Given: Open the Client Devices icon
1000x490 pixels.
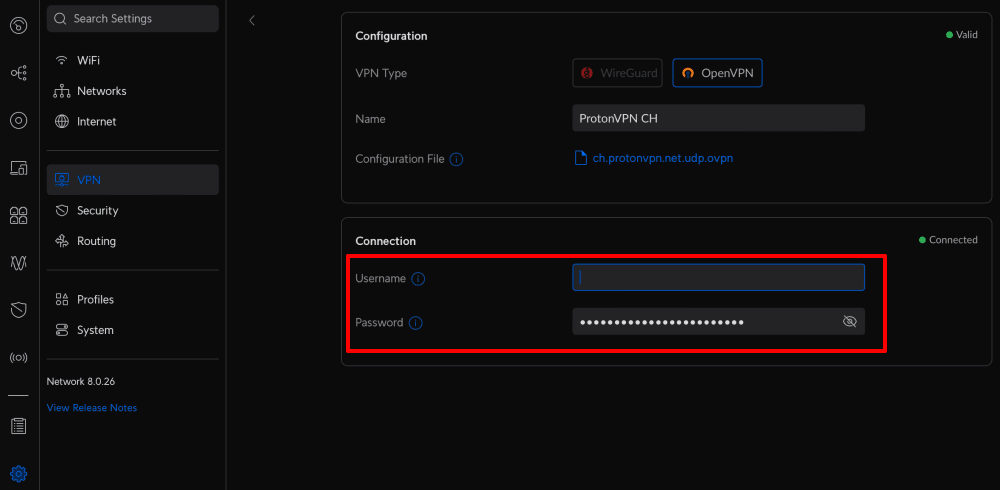Looking at the screenshot, I should (18, 168).
